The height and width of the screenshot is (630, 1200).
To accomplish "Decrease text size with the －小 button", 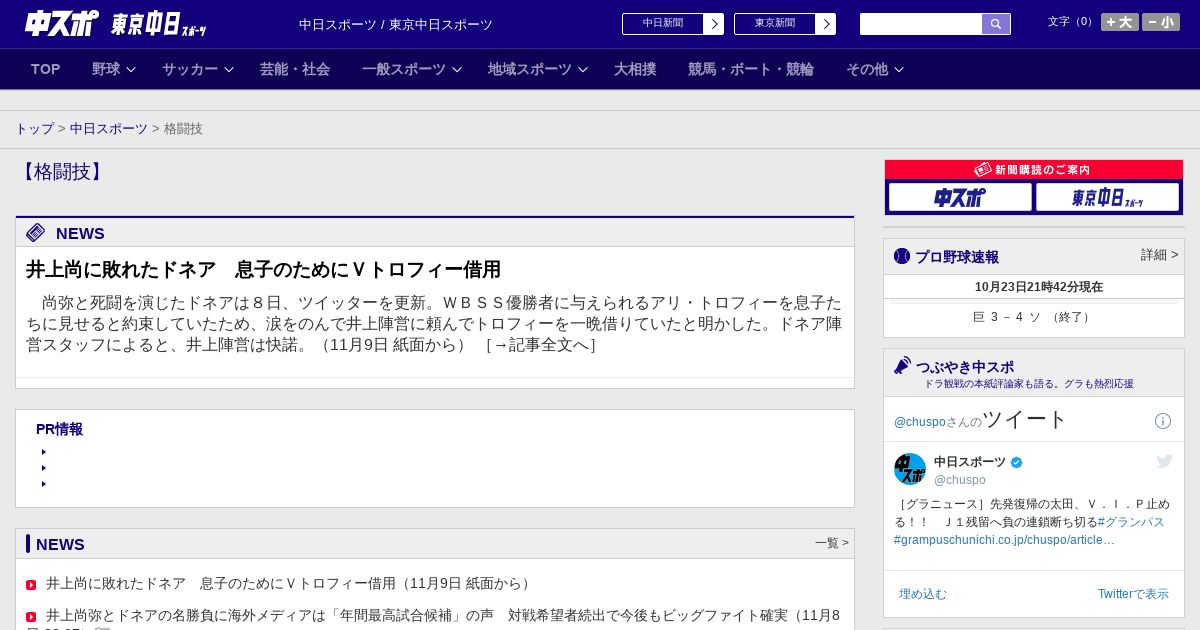I will (1161, 22).
